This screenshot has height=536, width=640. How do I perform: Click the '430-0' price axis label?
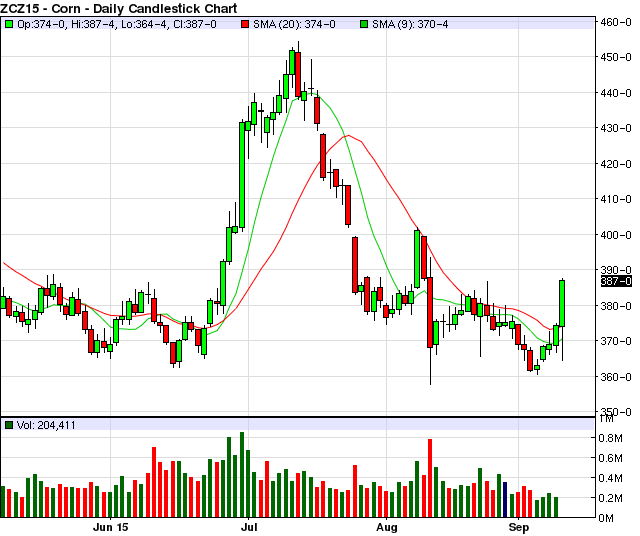(x=616, y=128)
